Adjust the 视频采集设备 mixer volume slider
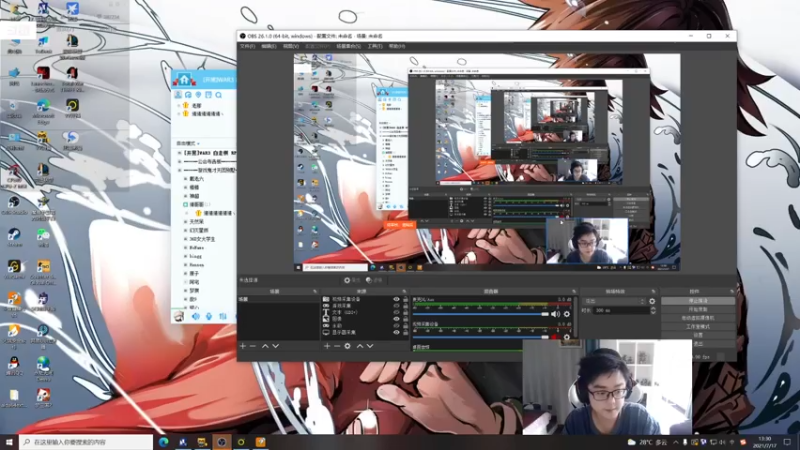Viewport: 800px width, 450px height. point(481,337)
